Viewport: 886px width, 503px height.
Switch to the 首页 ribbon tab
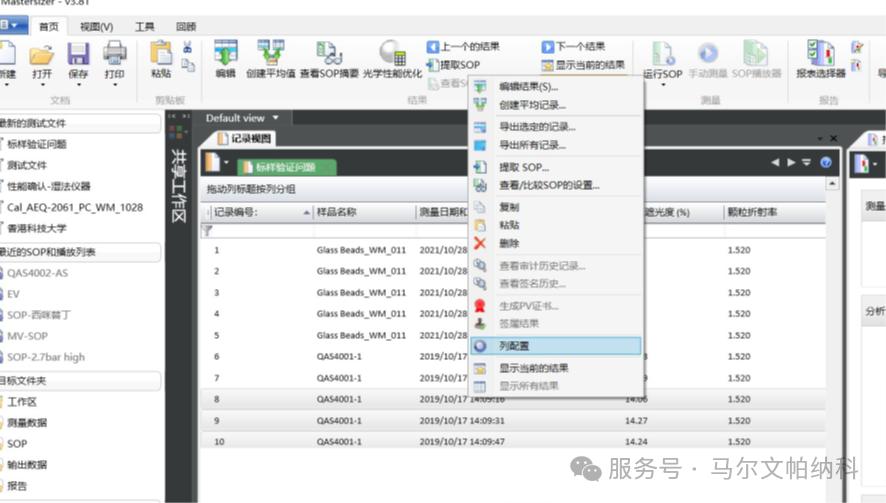coord(49,27)
